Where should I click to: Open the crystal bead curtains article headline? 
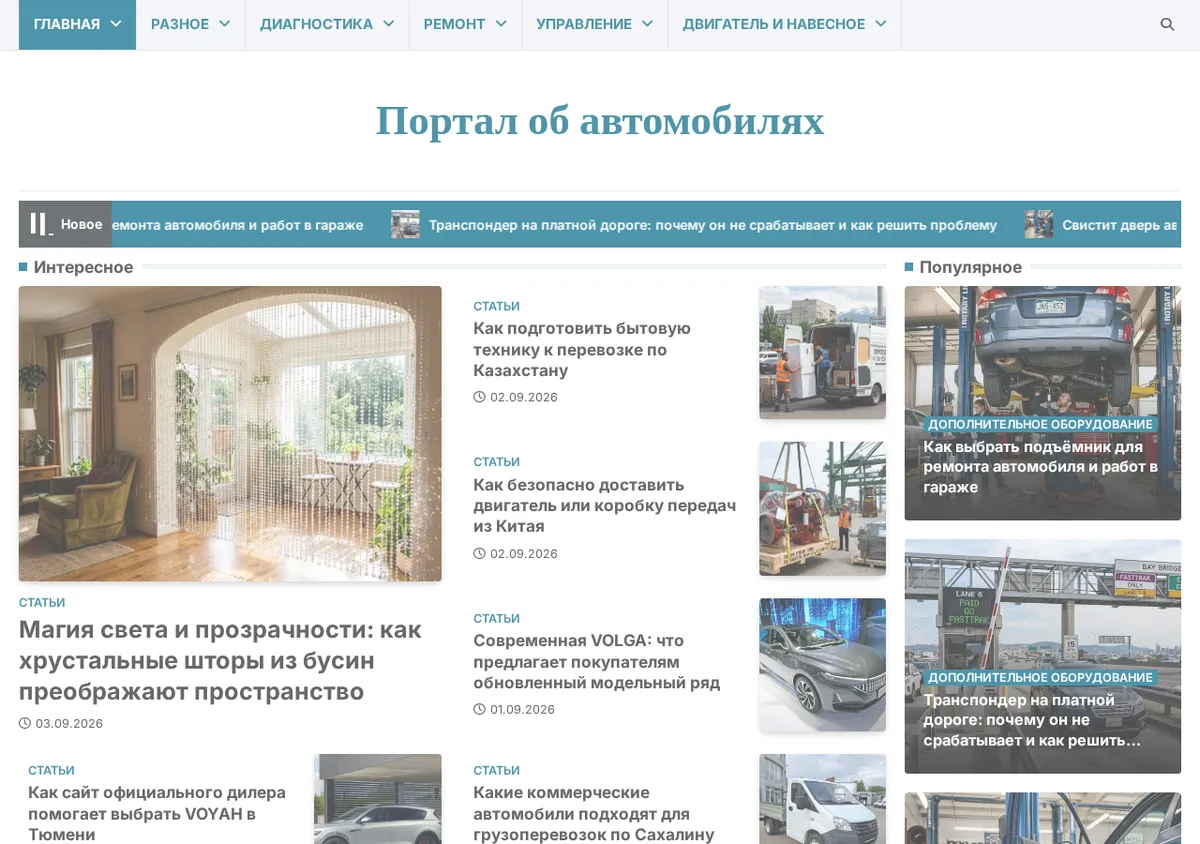click(220, 660)
